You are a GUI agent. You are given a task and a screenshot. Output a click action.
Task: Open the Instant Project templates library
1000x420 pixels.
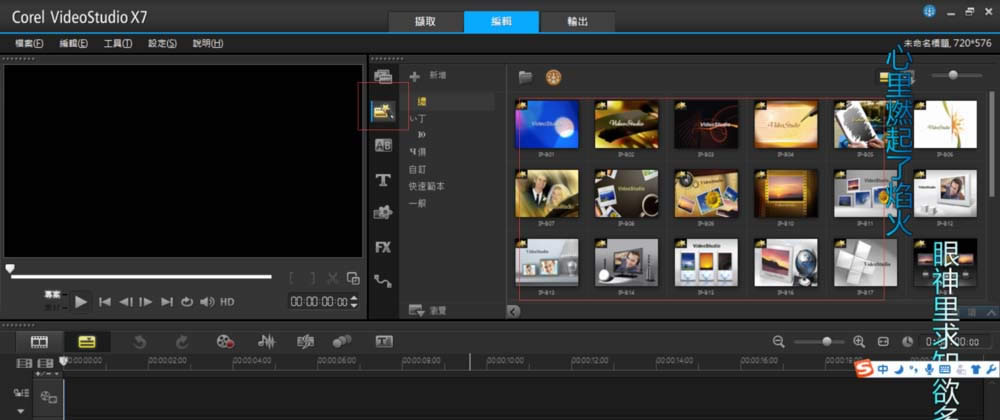[x=383, y=111]
